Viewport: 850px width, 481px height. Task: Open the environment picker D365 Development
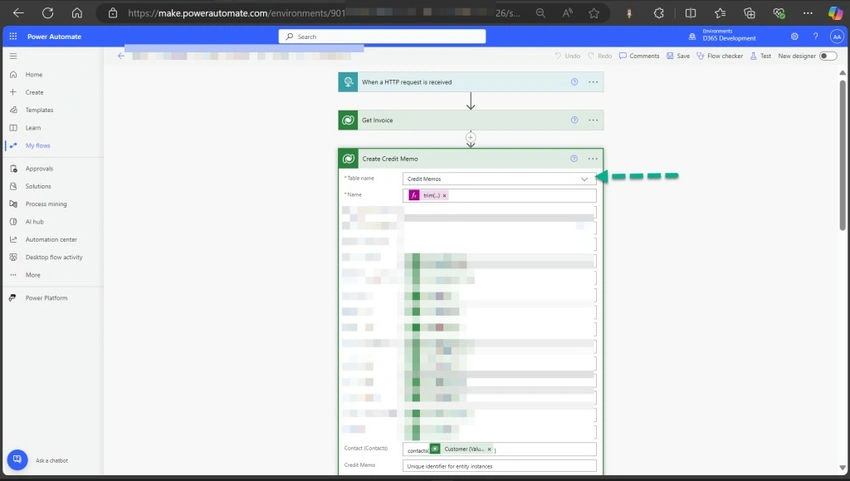click(x=724, y=35)
